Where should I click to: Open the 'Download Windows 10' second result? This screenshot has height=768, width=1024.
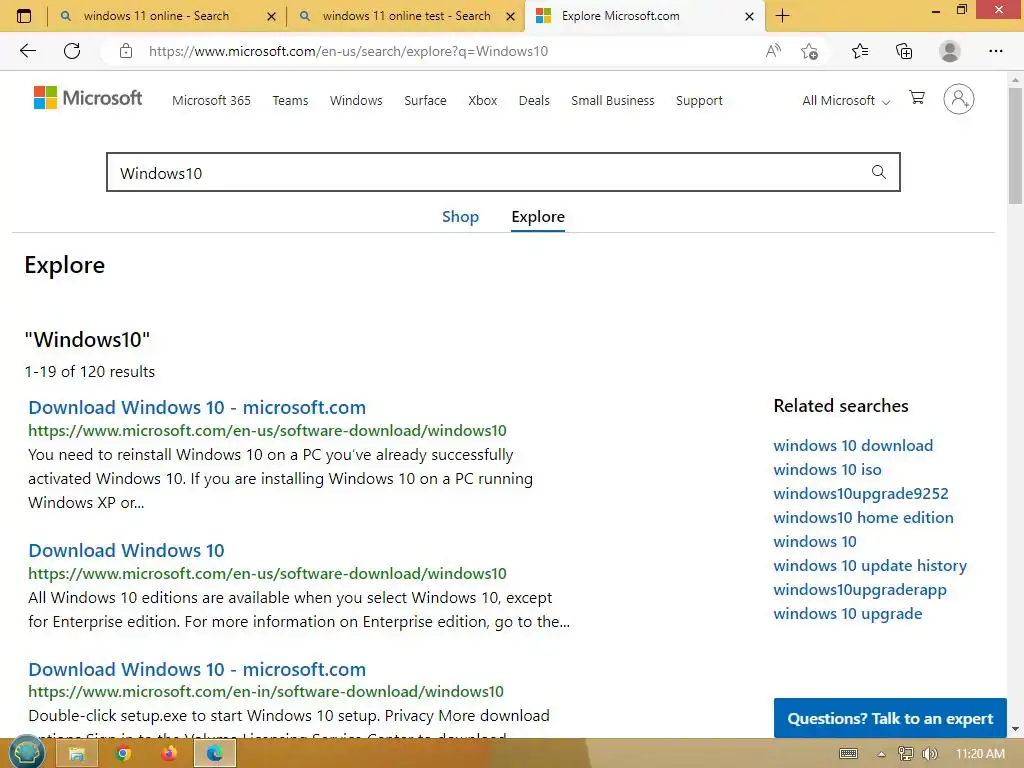(x=126, y=551)
